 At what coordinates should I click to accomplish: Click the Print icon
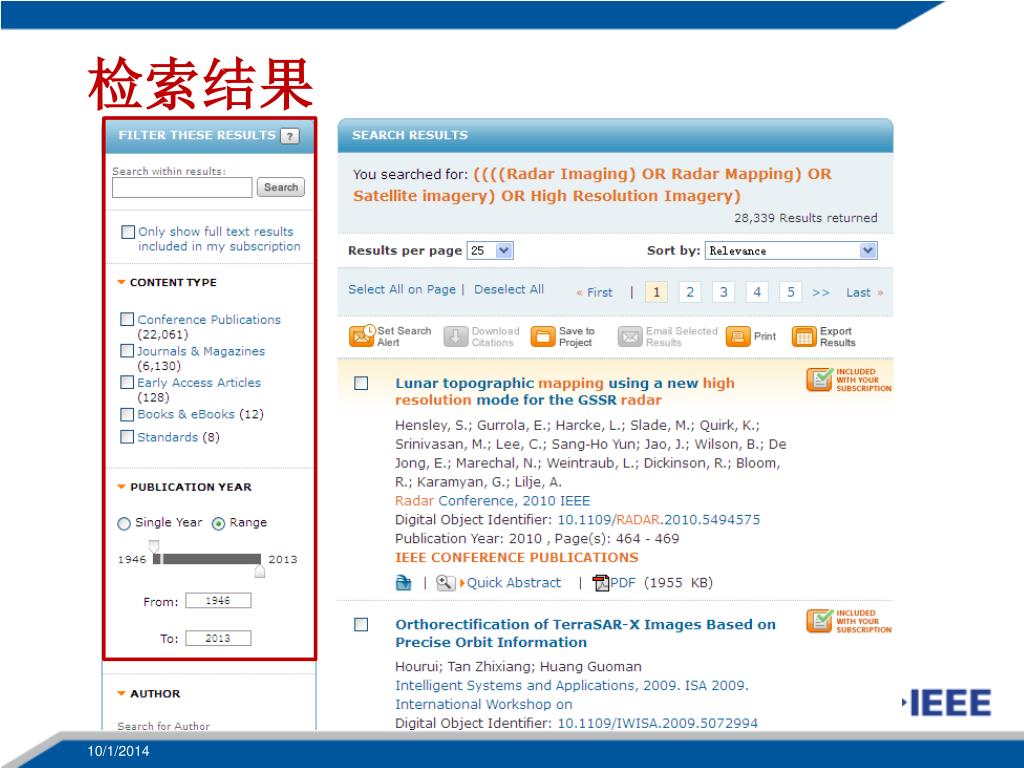pyautogui.click(x=737, y=336)
